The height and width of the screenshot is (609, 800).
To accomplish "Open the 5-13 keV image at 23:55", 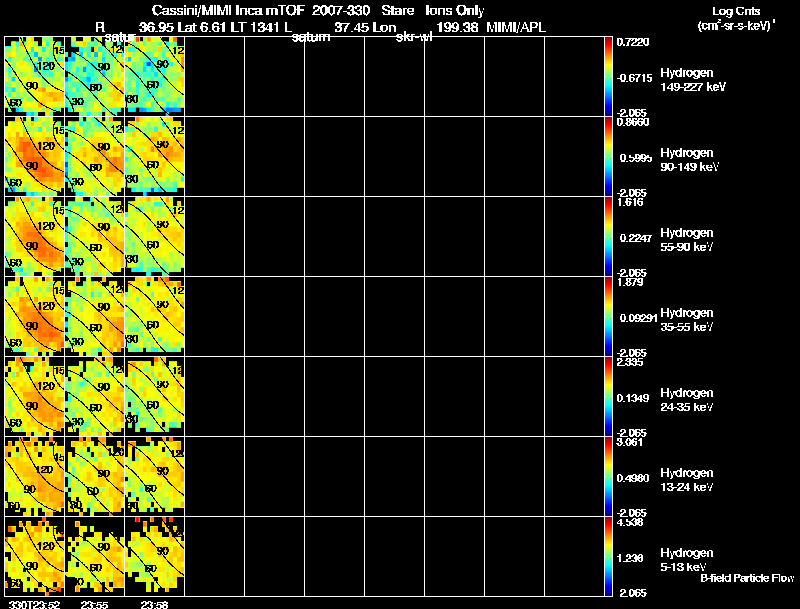I will tap(94, 556).
